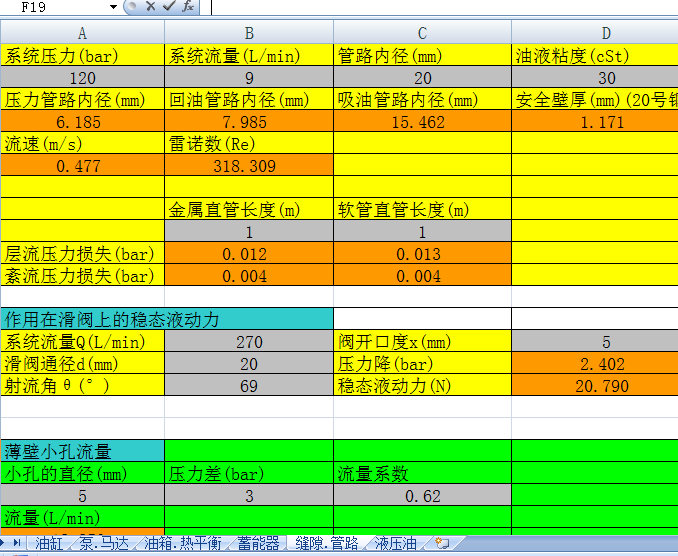
Task: Select column D header
Action: coord(595,33)
